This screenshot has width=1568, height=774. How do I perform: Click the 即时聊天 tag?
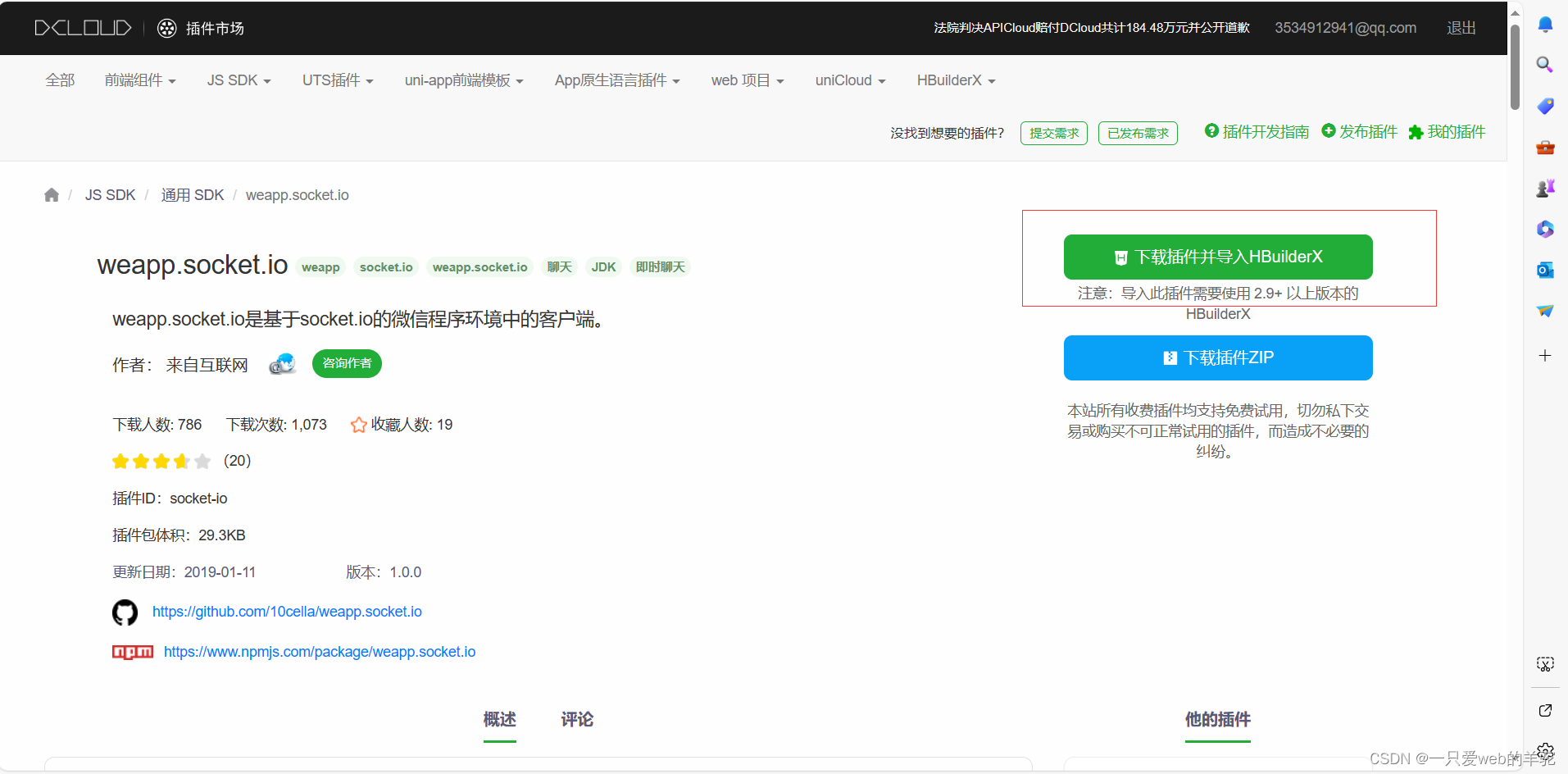pyautogui.click(x=661, y=267)
